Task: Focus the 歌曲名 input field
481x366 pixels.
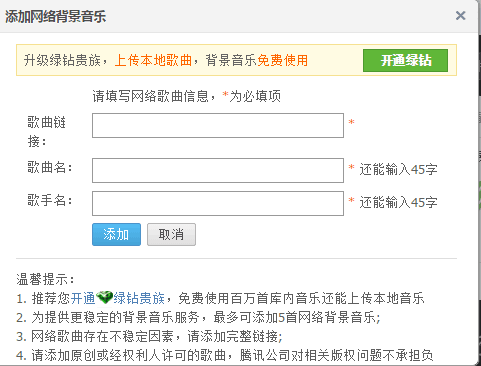Action: point(218,170)
